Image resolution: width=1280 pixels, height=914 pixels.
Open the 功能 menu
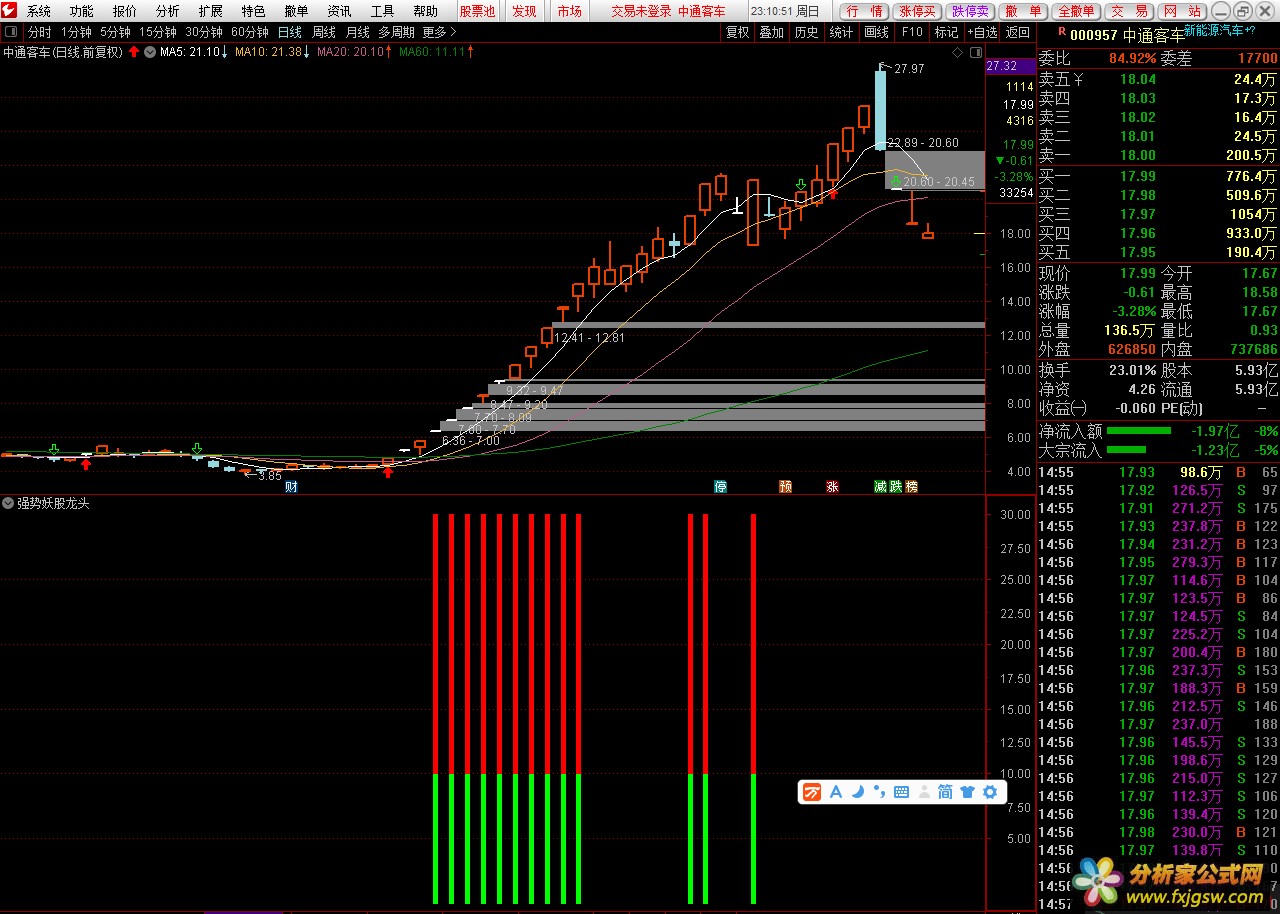click(x=82, y=12)
